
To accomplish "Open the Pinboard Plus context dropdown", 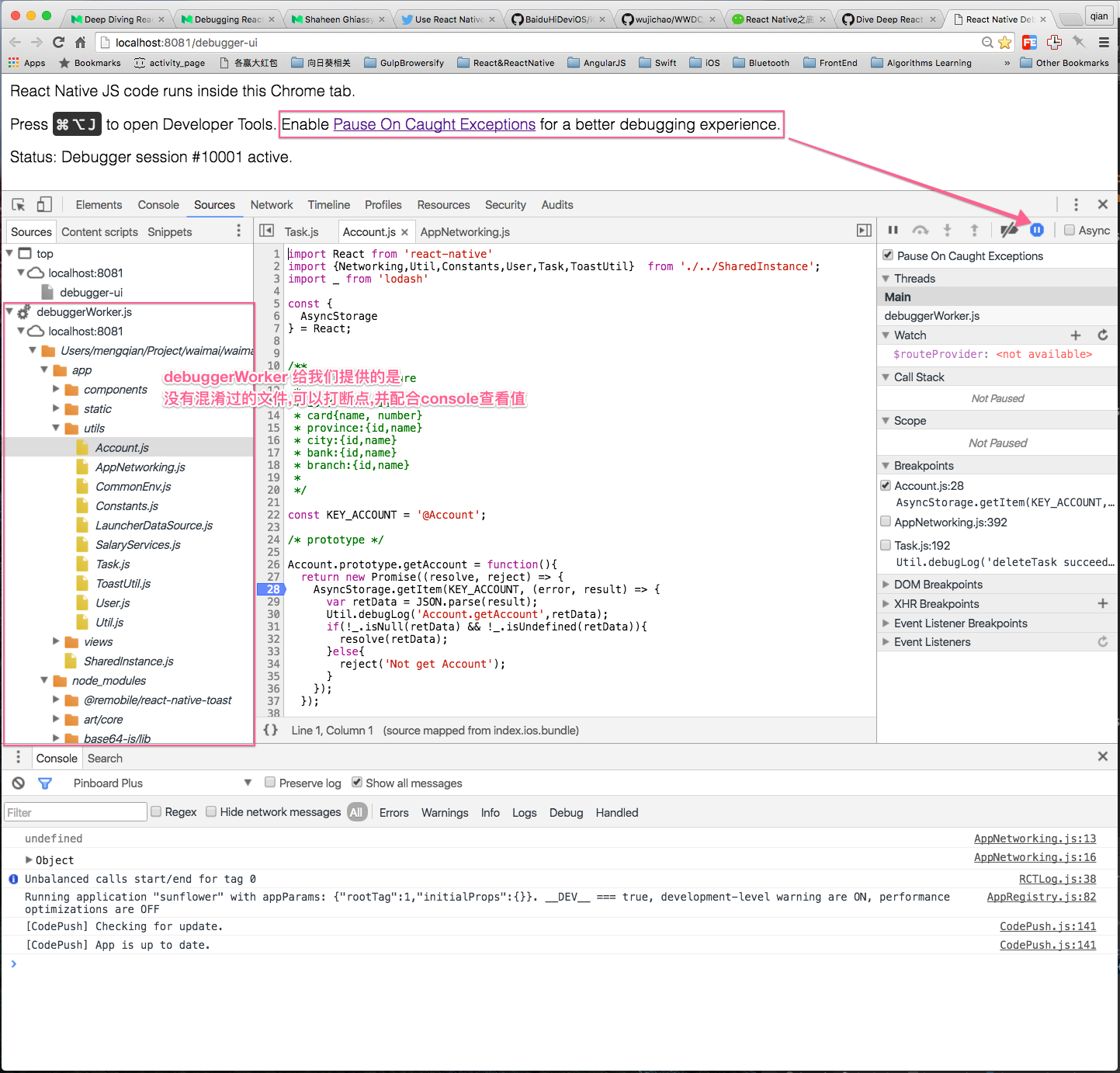I will point(162,783).
